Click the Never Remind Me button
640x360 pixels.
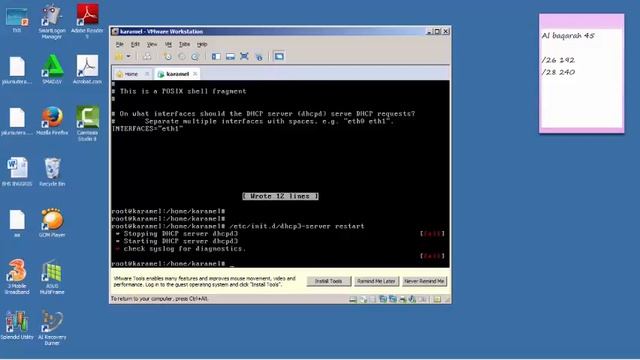click(x=424, y=281)
